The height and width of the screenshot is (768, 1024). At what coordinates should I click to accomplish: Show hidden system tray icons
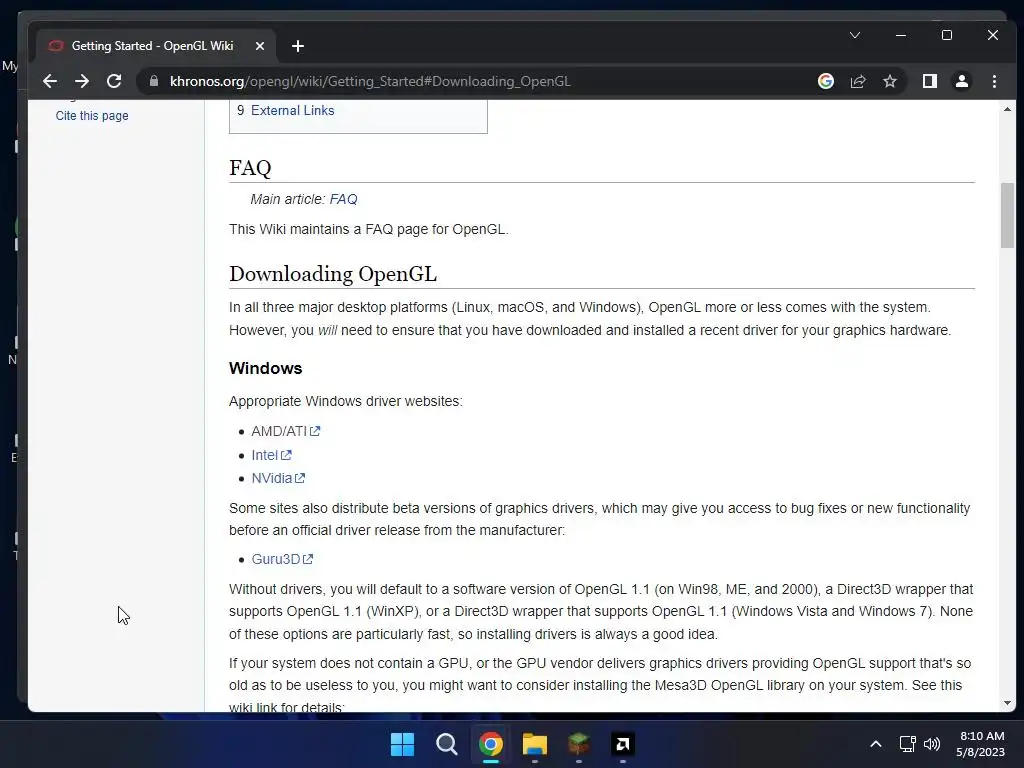coord(876,744)
